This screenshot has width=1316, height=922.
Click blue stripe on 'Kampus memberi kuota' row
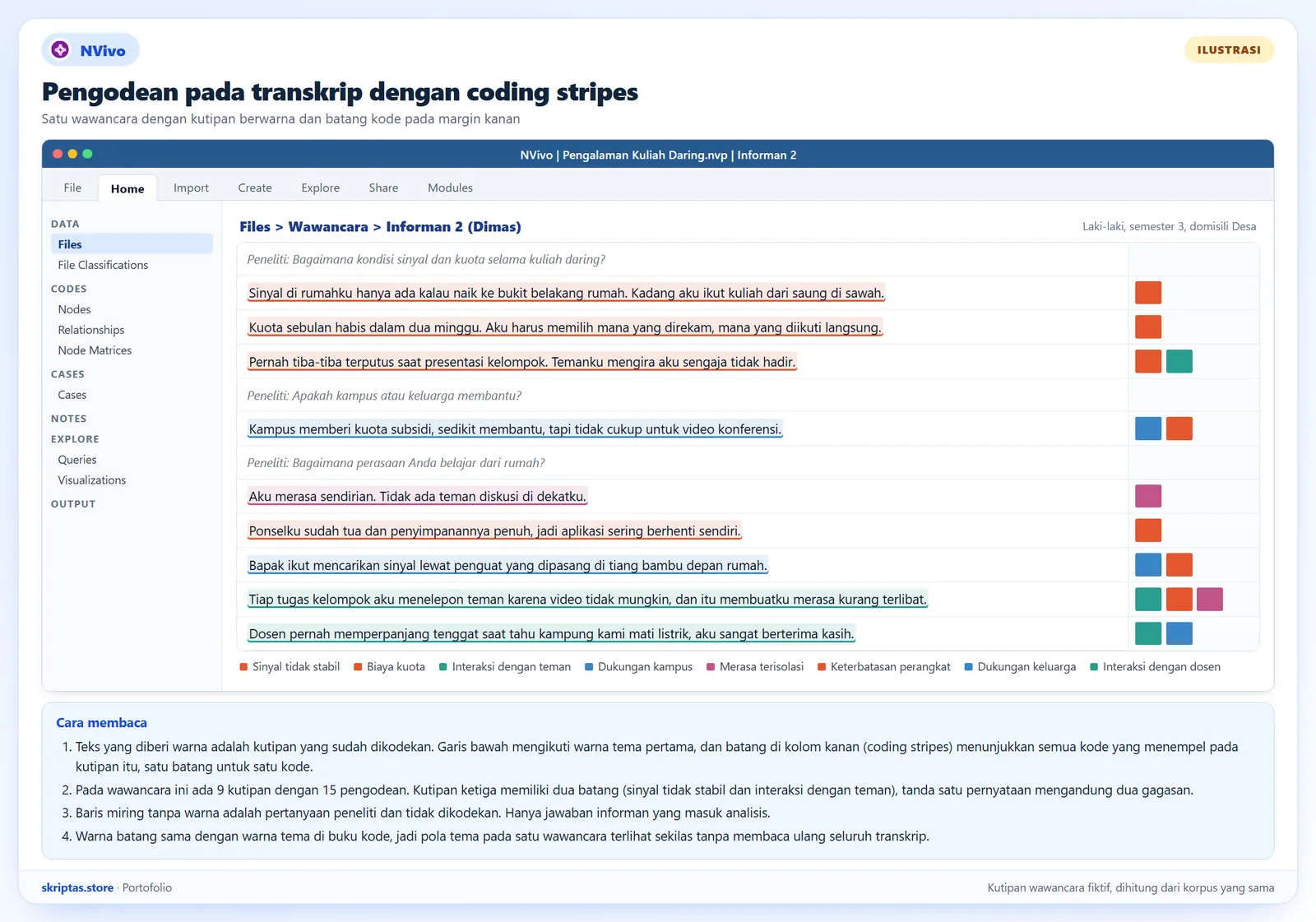click(x=1148, y=429)
